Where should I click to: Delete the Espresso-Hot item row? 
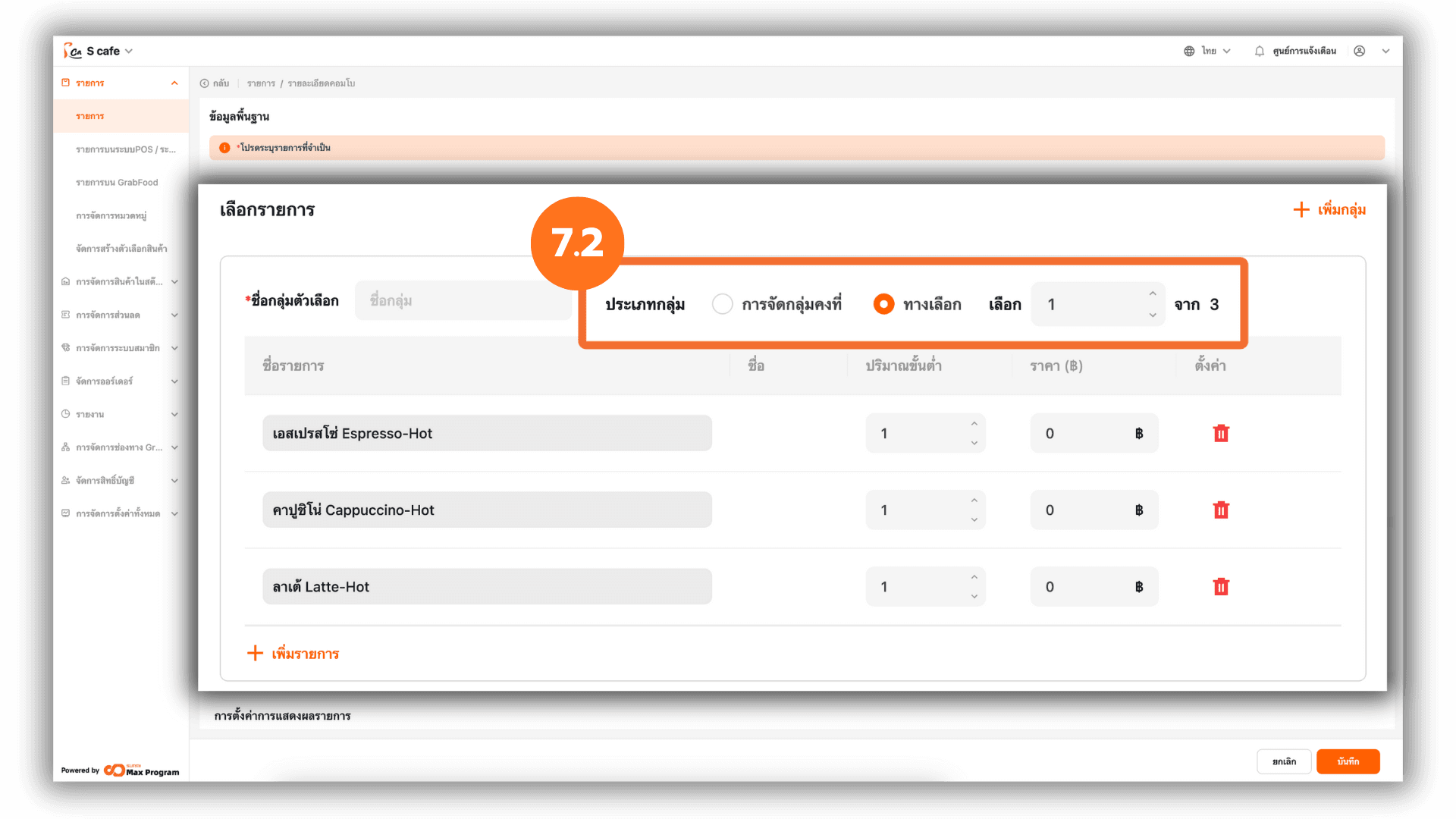(x=1220, y=433)
